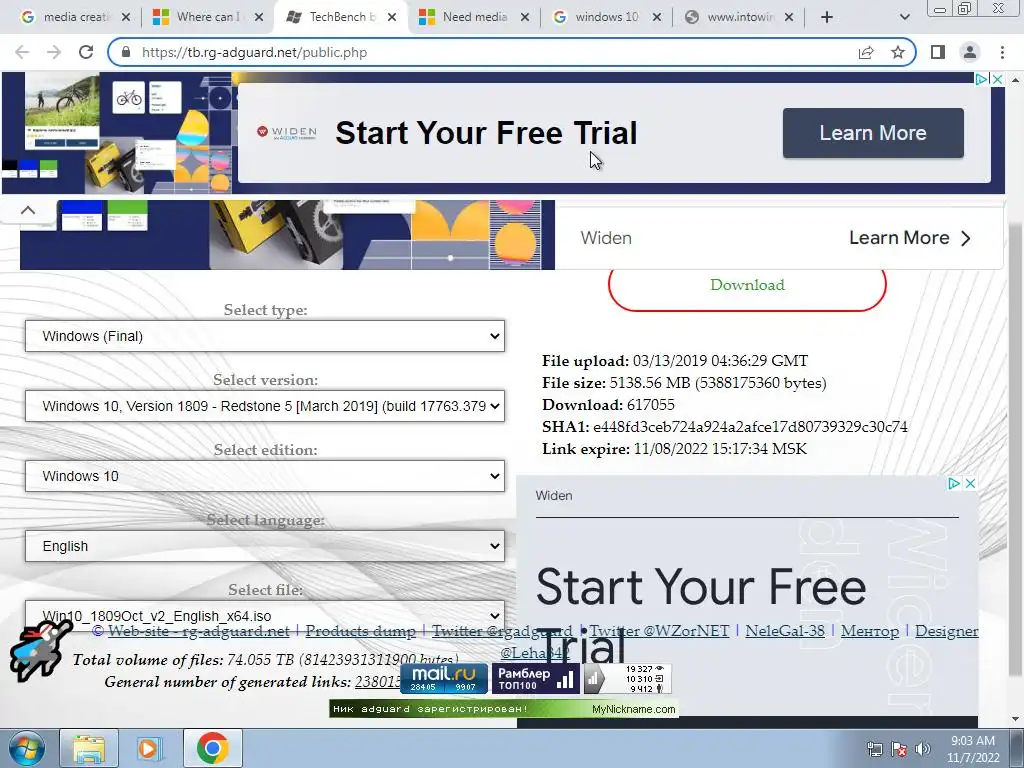Screen dimensions: 1024x768
Task: Click the generated links count number
Action: click(x=378, y=682)
